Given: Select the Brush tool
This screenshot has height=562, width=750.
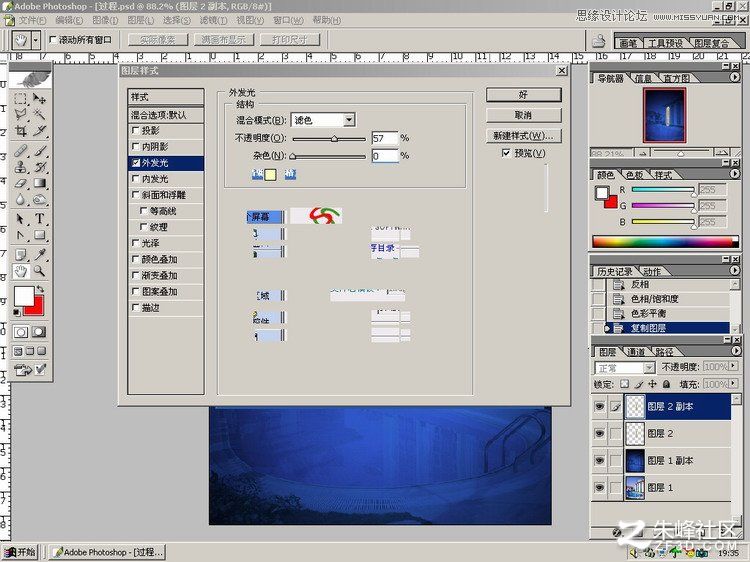Looking at the screenshot, I should point(39,151).
